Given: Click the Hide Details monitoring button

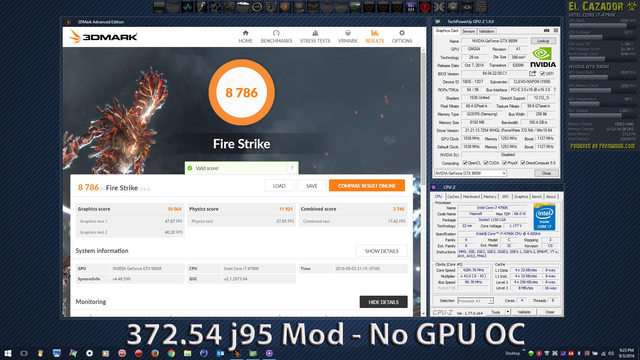Looking at the screenshot, I should 383,302.
